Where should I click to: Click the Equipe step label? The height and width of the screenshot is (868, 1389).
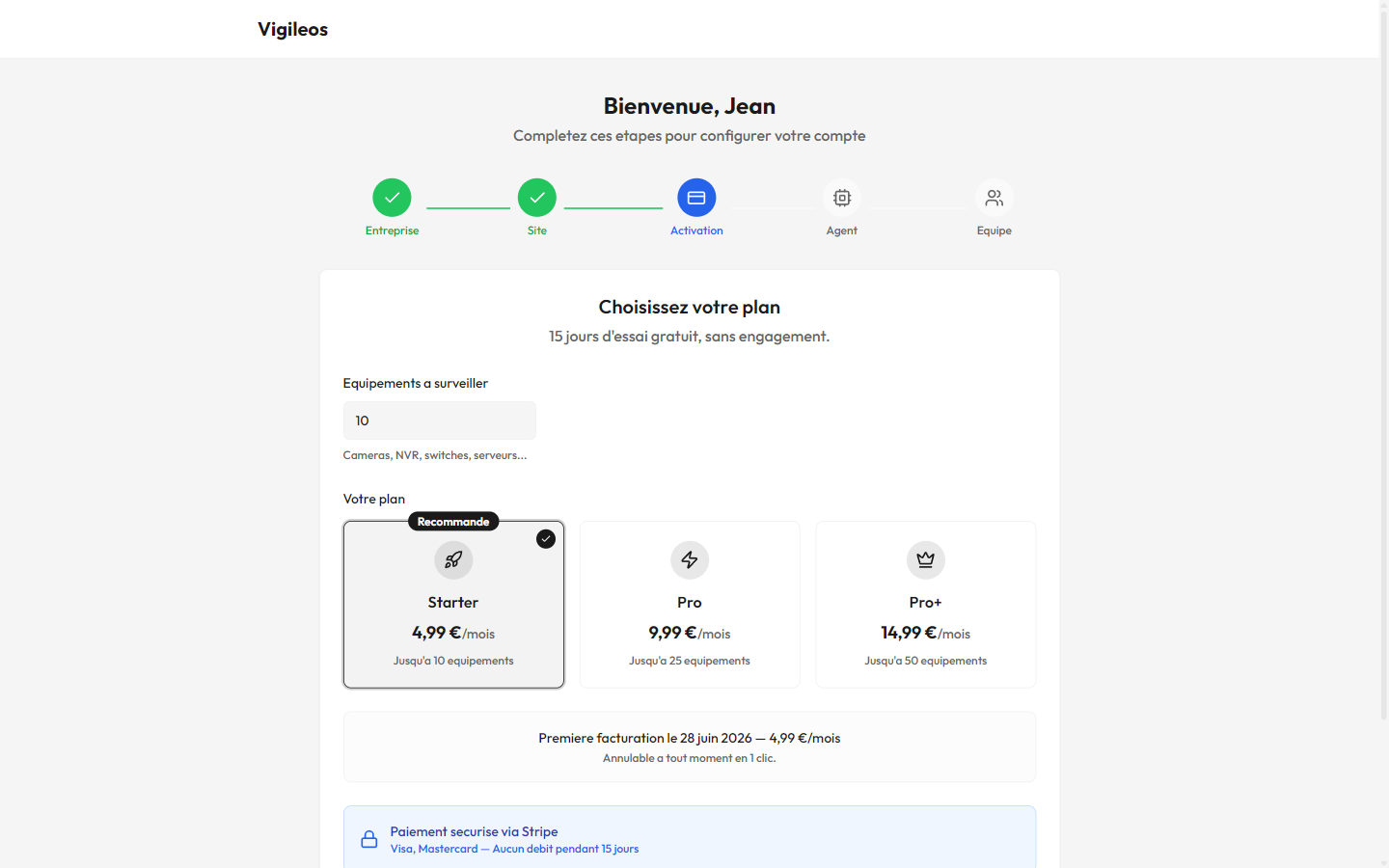(x=994, y=231)
